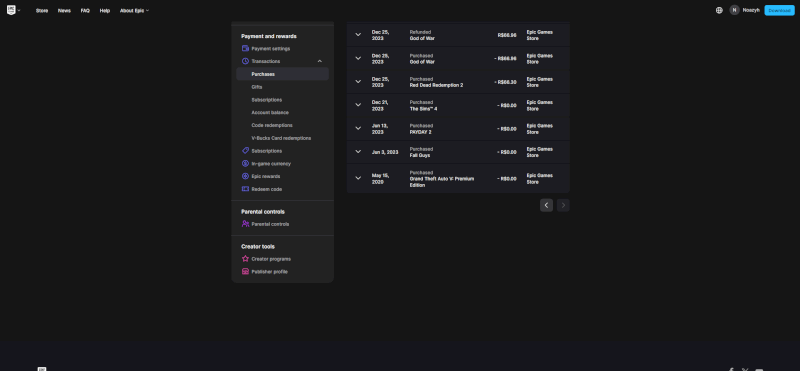This screenshot has height=371, width=800.
Task: Click the disabled next page arrow
Action: (x=563, y=205)
